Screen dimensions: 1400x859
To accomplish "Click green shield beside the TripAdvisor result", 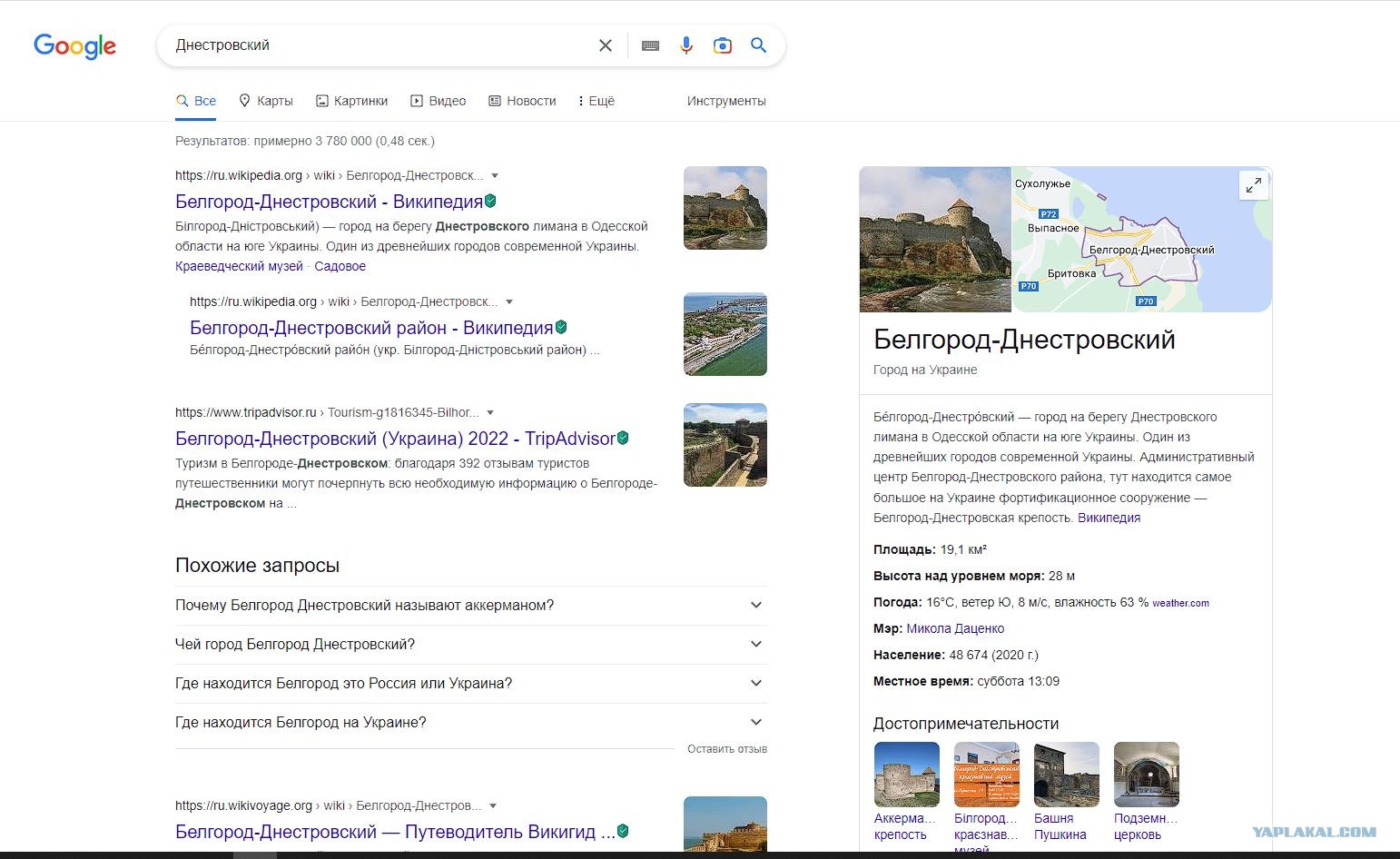I will pos(623,438).
